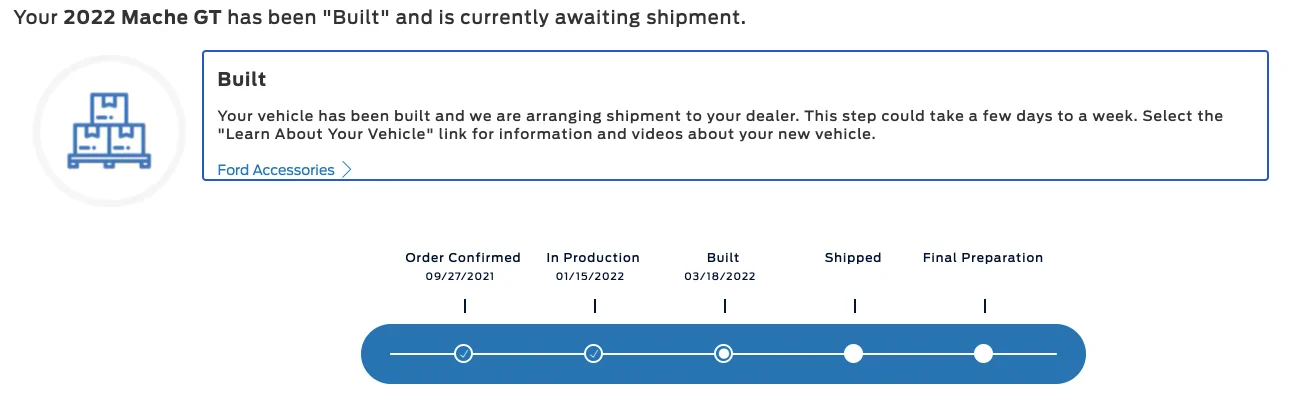Click the Shipped stage label
This screenshot has height=403, width=1289.
853,258
